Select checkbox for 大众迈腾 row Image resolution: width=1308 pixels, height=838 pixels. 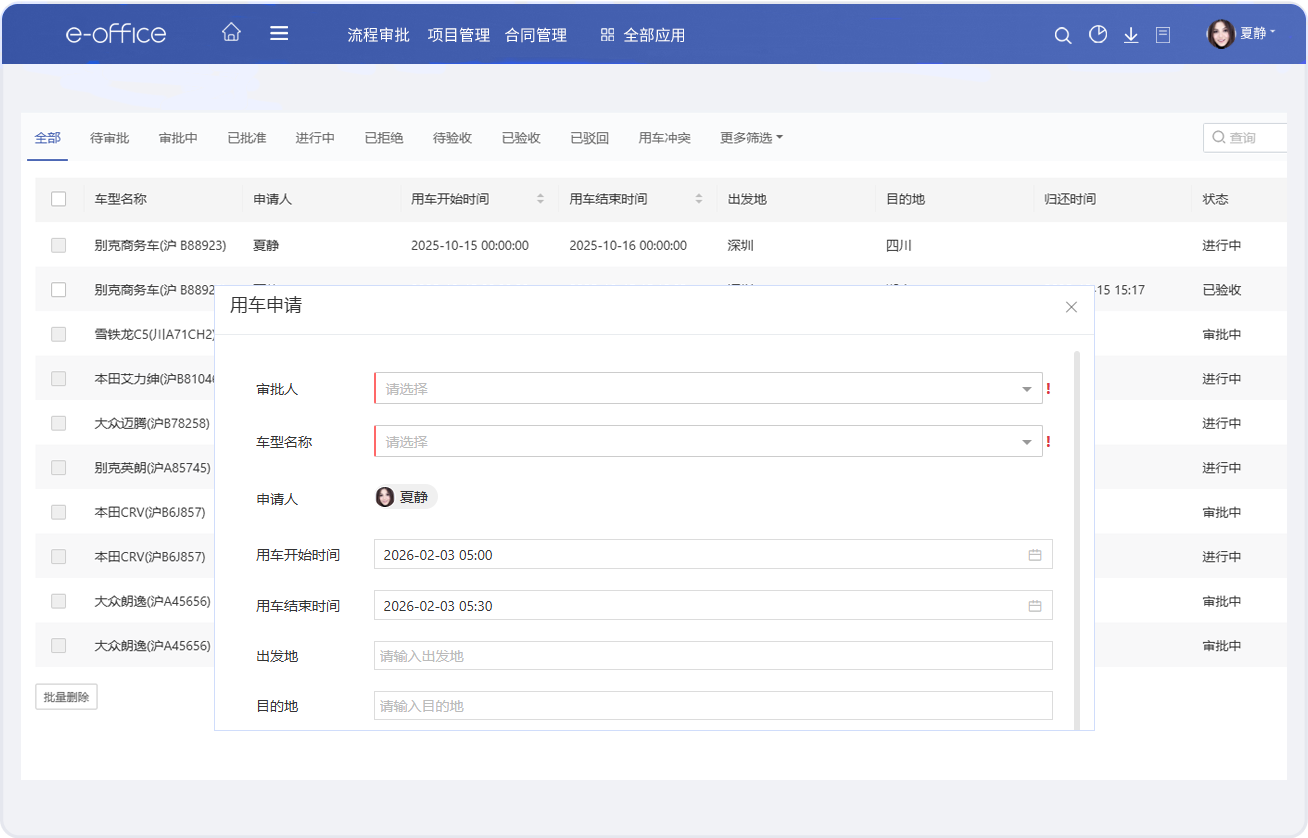coord(59,423)
